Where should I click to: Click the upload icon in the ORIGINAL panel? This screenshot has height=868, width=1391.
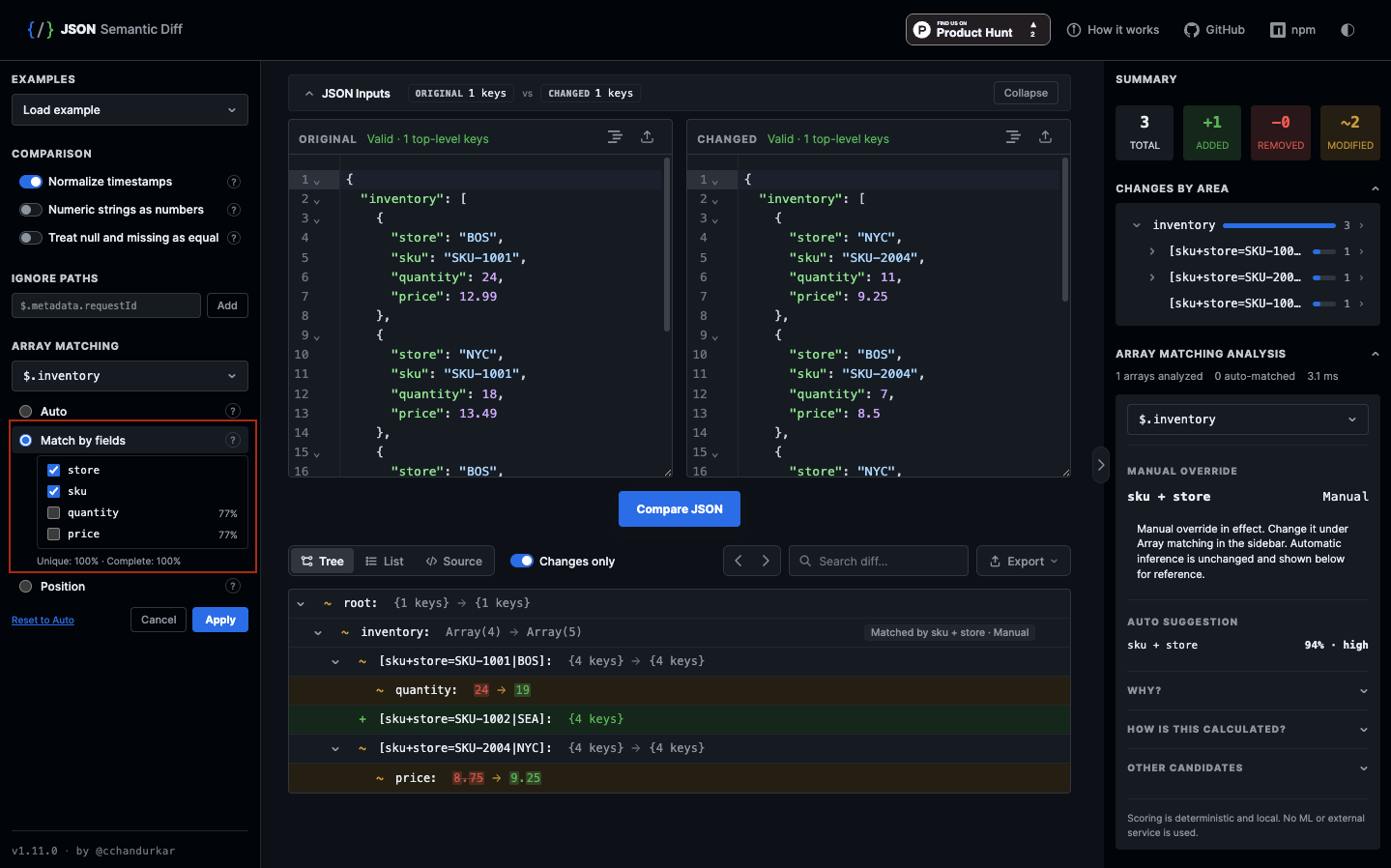648,137
